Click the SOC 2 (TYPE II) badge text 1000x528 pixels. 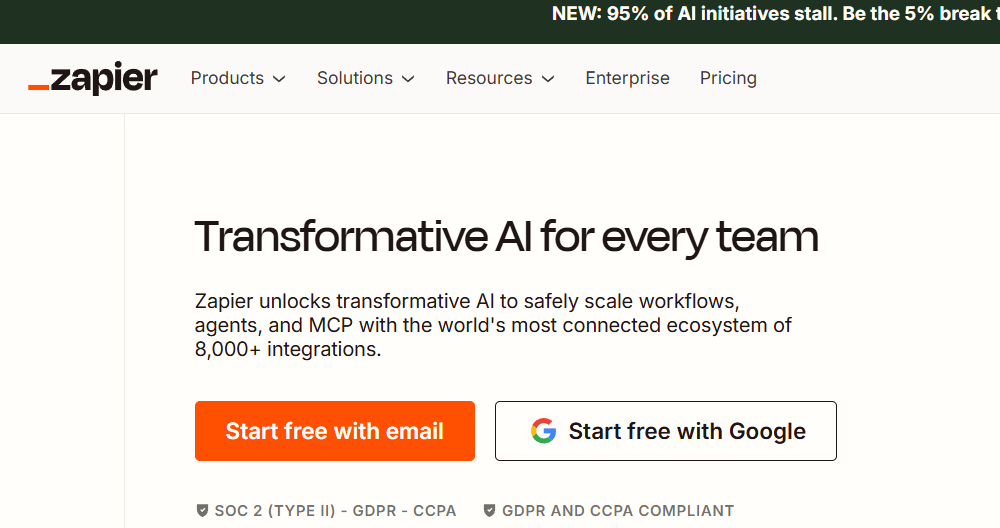pos(335,511)
